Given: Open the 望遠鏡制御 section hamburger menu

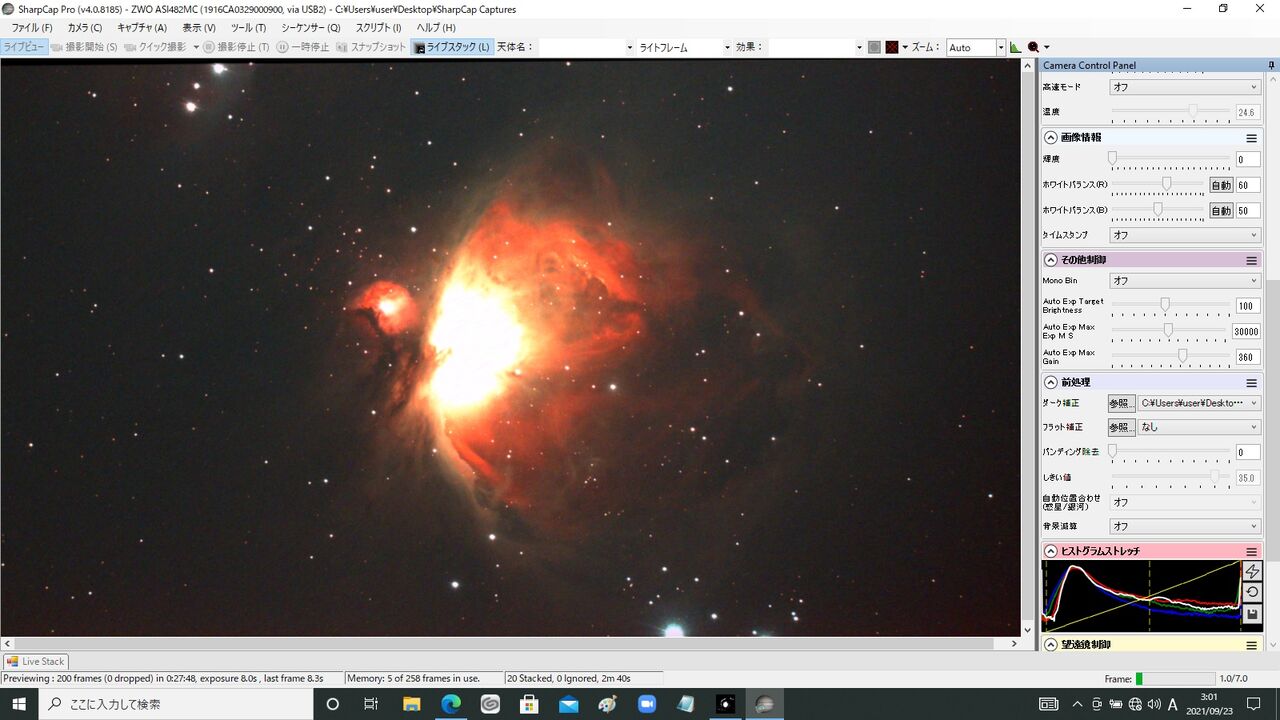Looking at the screenshot, I should tap(1251, 645).
